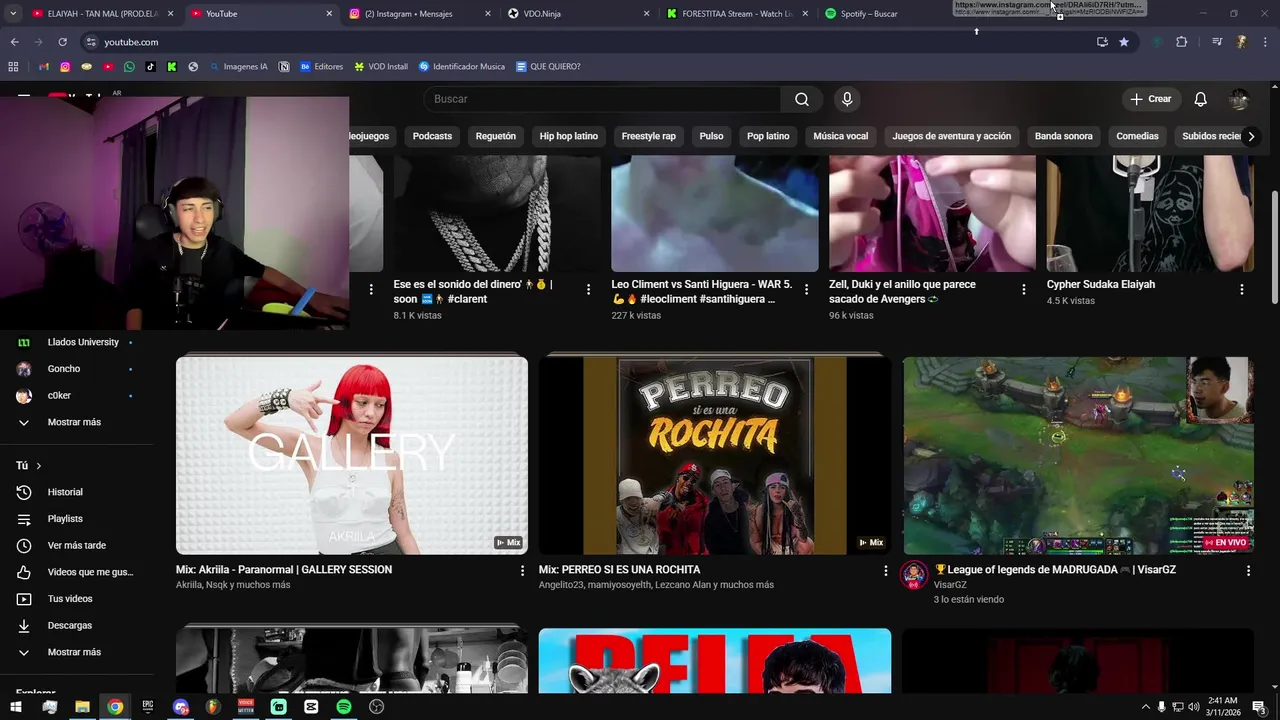
Task: Open 'Leo Climent vs Santi Higuera' title
Action: [x=701, y=291]
